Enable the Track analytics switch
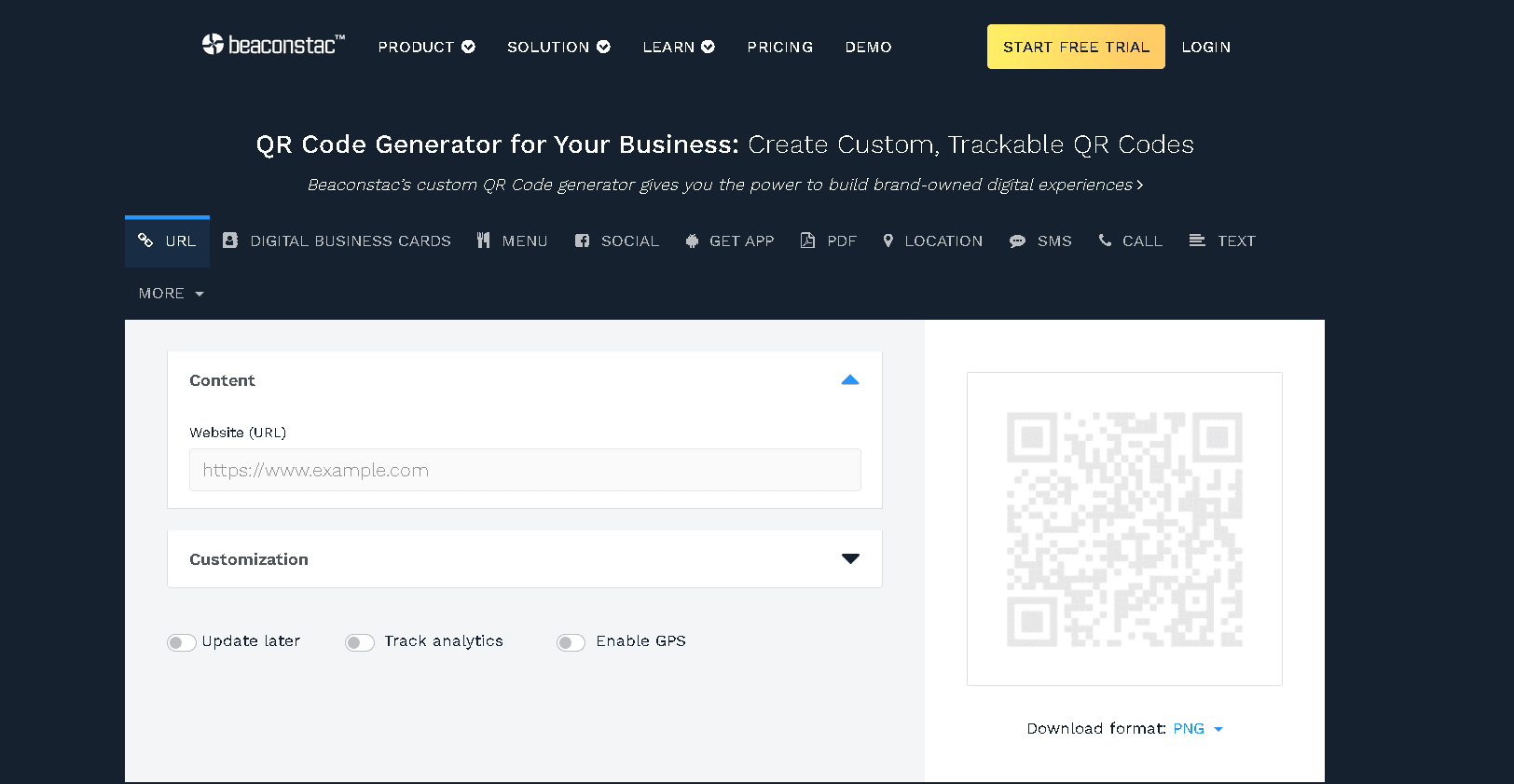1514x784 pixels. 360,642
